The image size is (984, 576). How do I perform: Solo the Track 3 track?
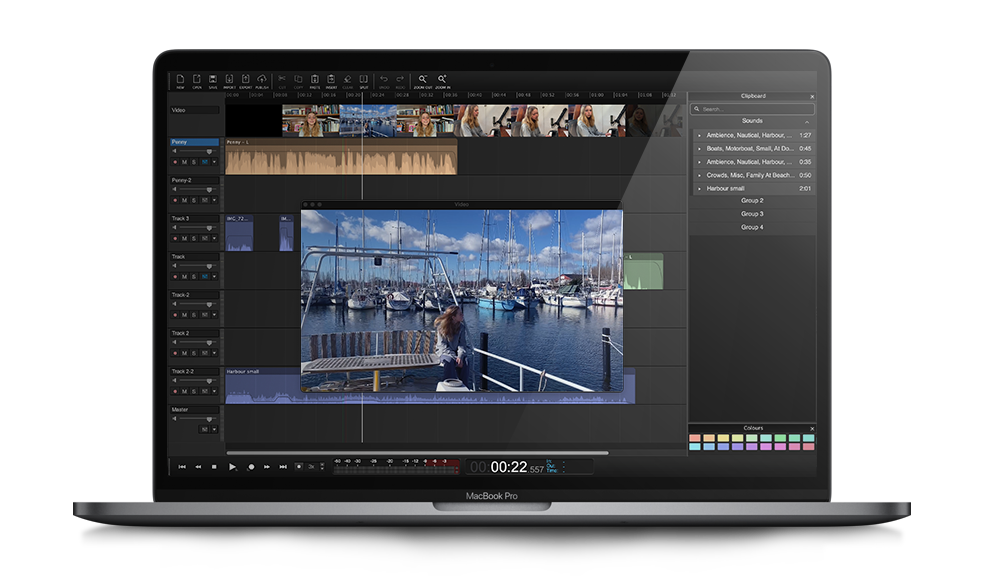tap(194, 238)
